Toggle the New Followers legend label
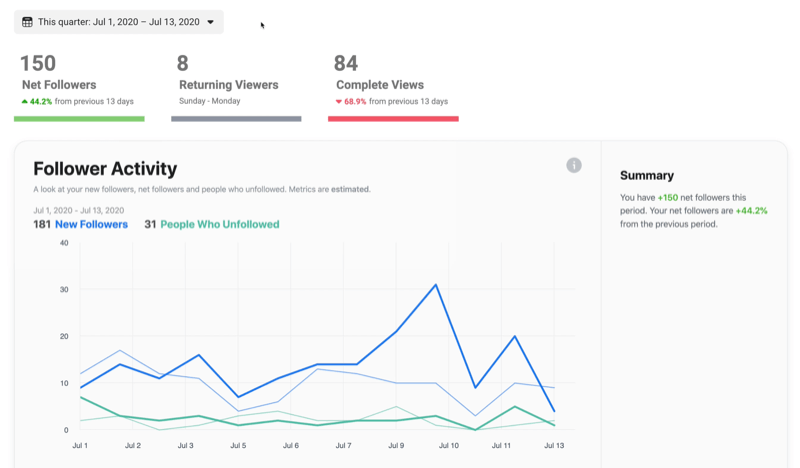This screenshot has width=800, height=468. 91,225
